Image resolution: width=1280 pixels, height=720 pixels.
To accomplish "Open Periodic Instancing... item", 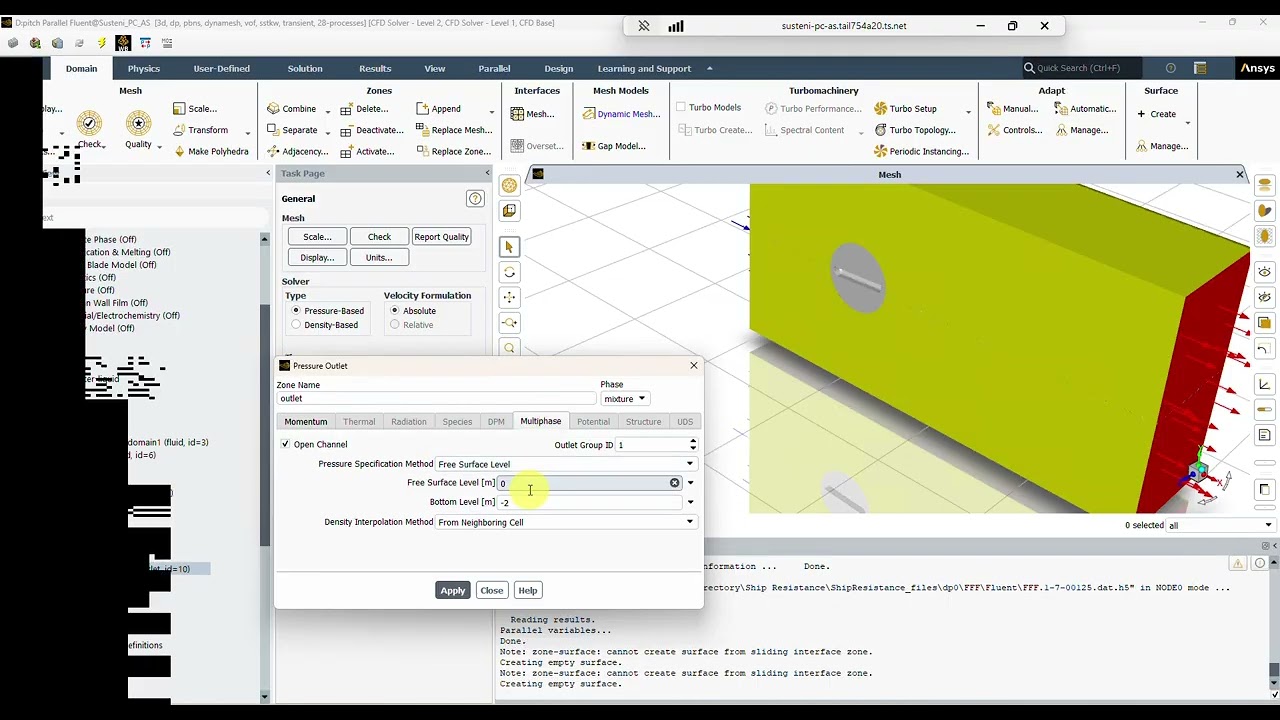I will click(921, 152).
